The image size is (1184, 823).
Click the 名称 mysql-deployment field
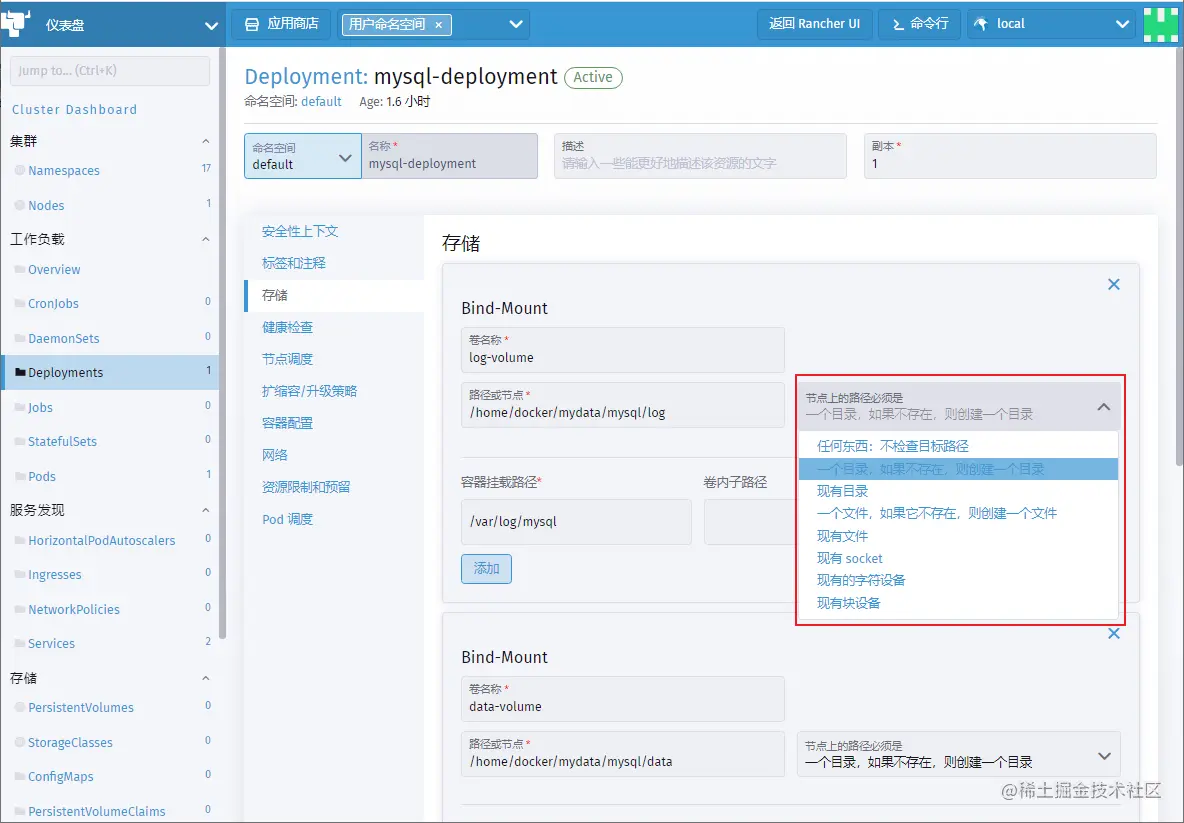click(x=450, y=156)
